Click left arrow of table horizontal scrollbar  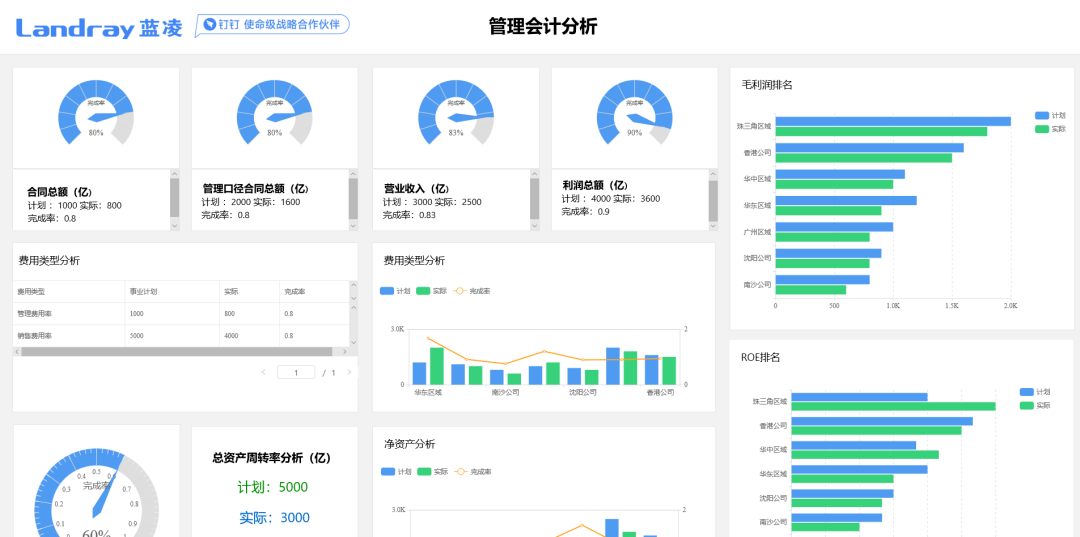(17, 352)
